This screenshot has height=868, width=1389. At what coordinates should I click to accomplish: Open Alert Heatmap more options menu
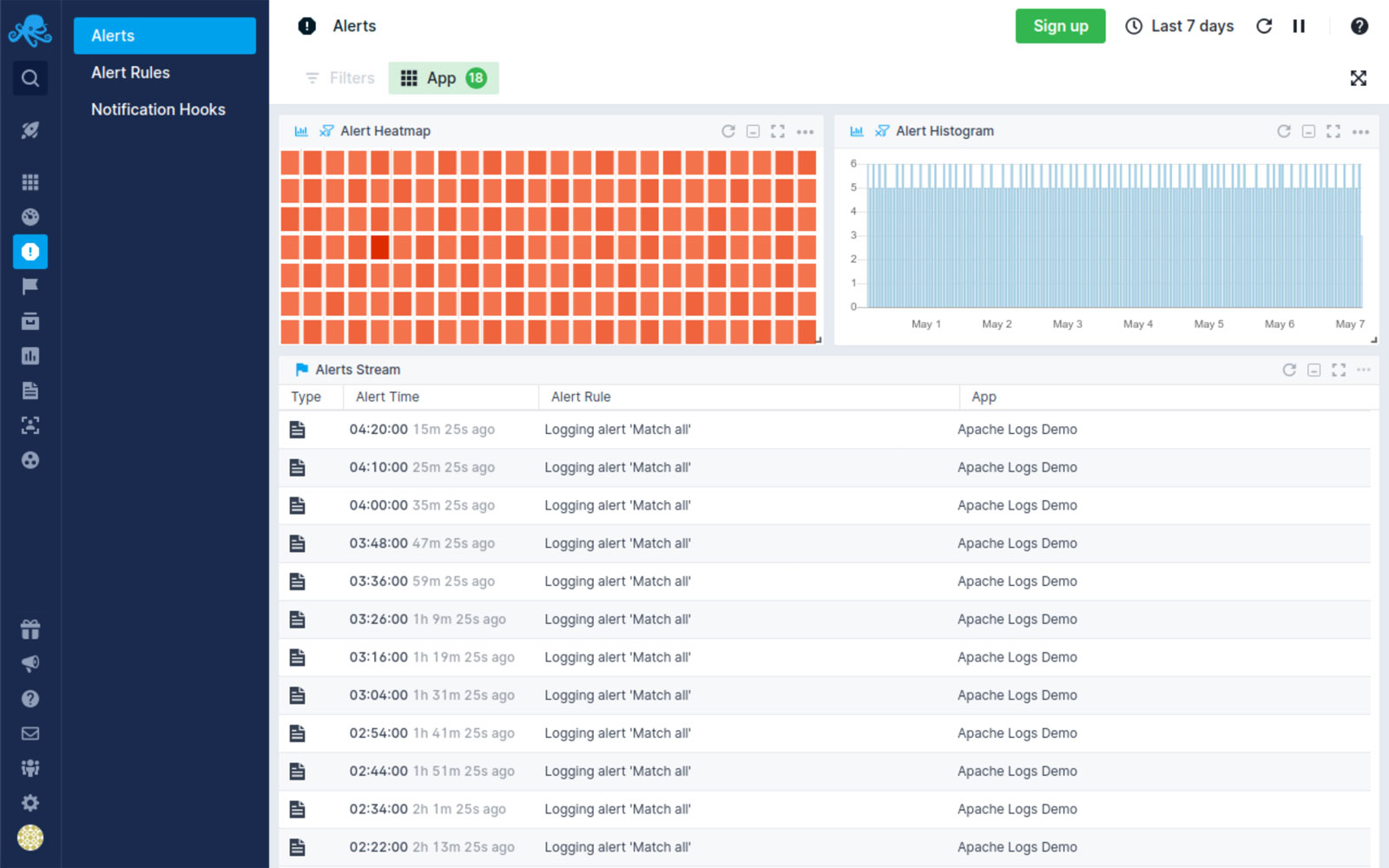[805, 132]
